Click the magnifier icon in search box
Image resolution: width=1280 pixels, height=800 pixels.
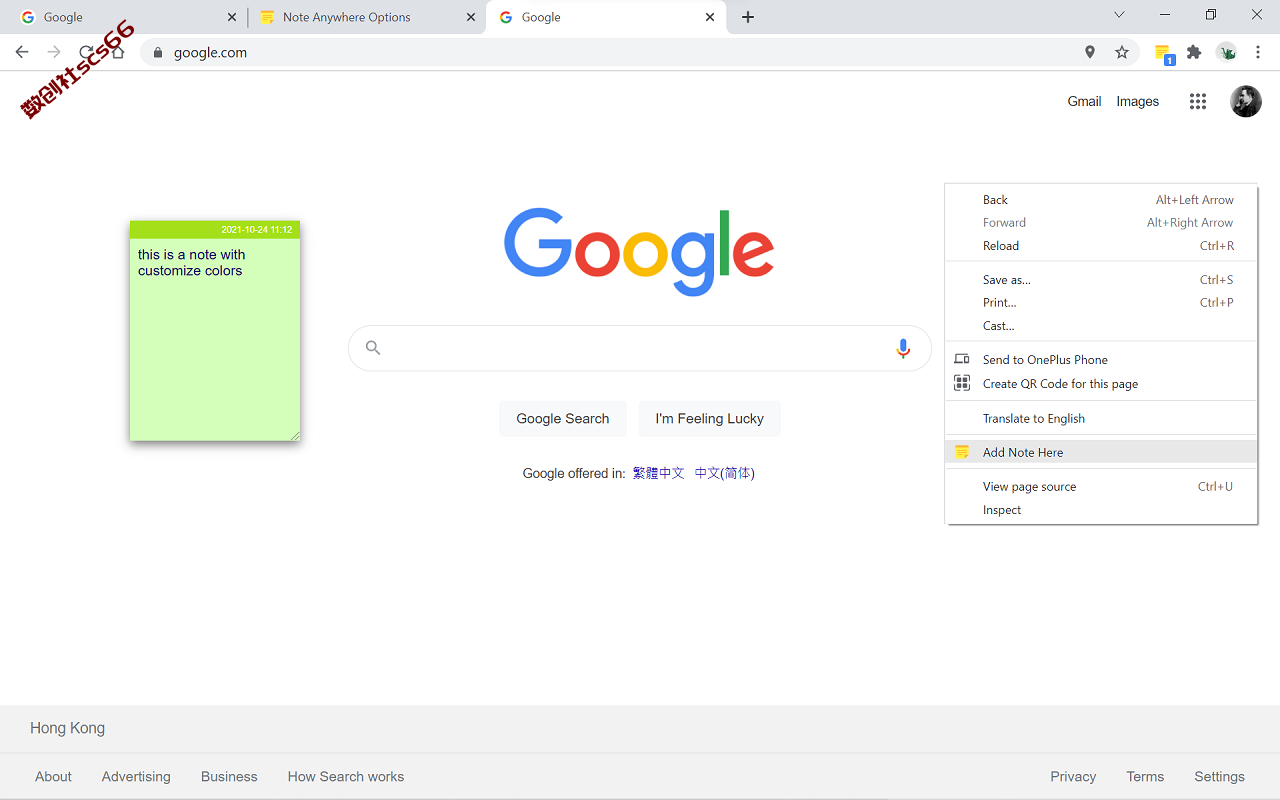373,348
